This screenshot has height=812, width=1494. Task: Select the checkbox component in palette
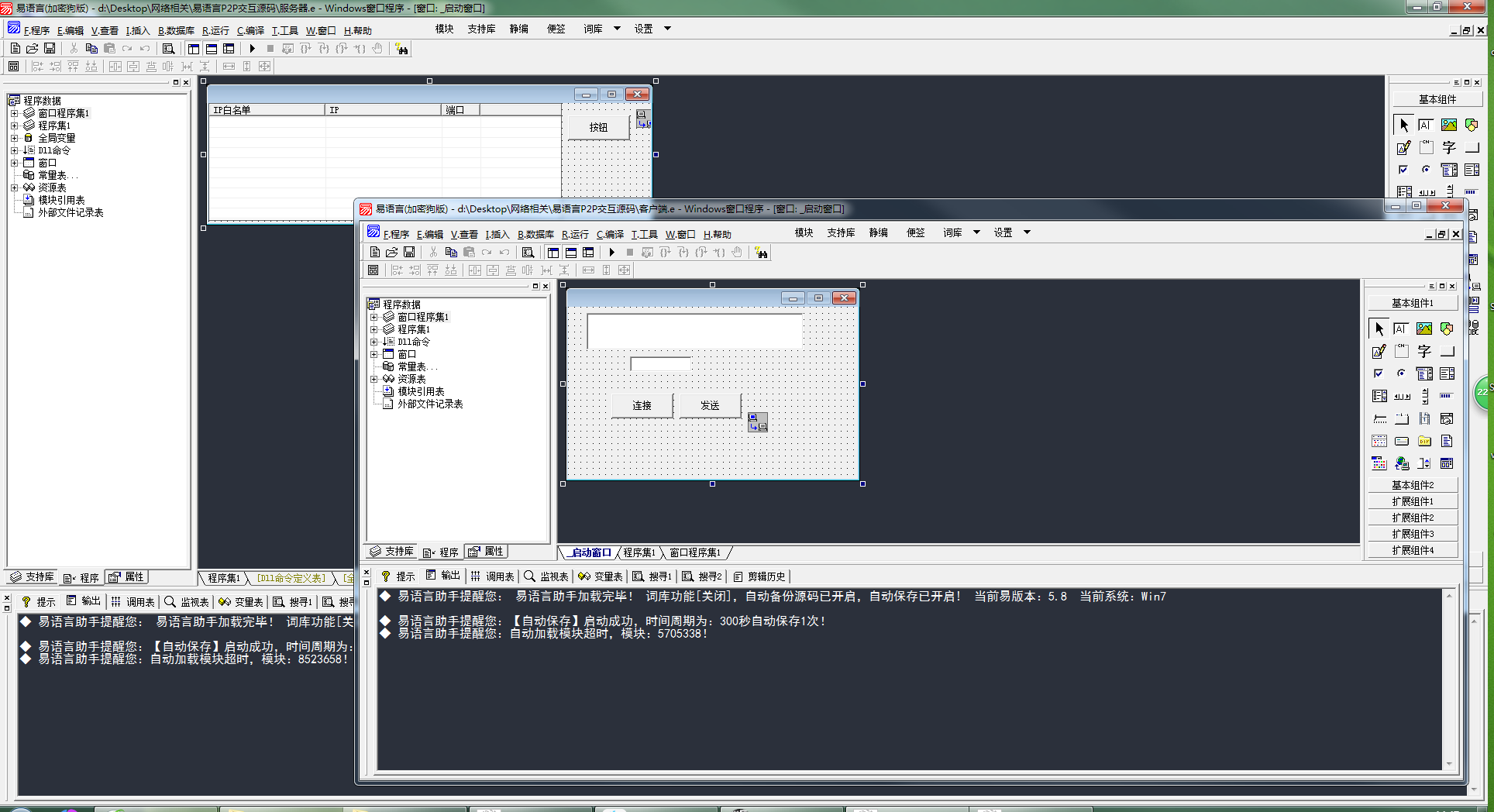click(1379, 374)
